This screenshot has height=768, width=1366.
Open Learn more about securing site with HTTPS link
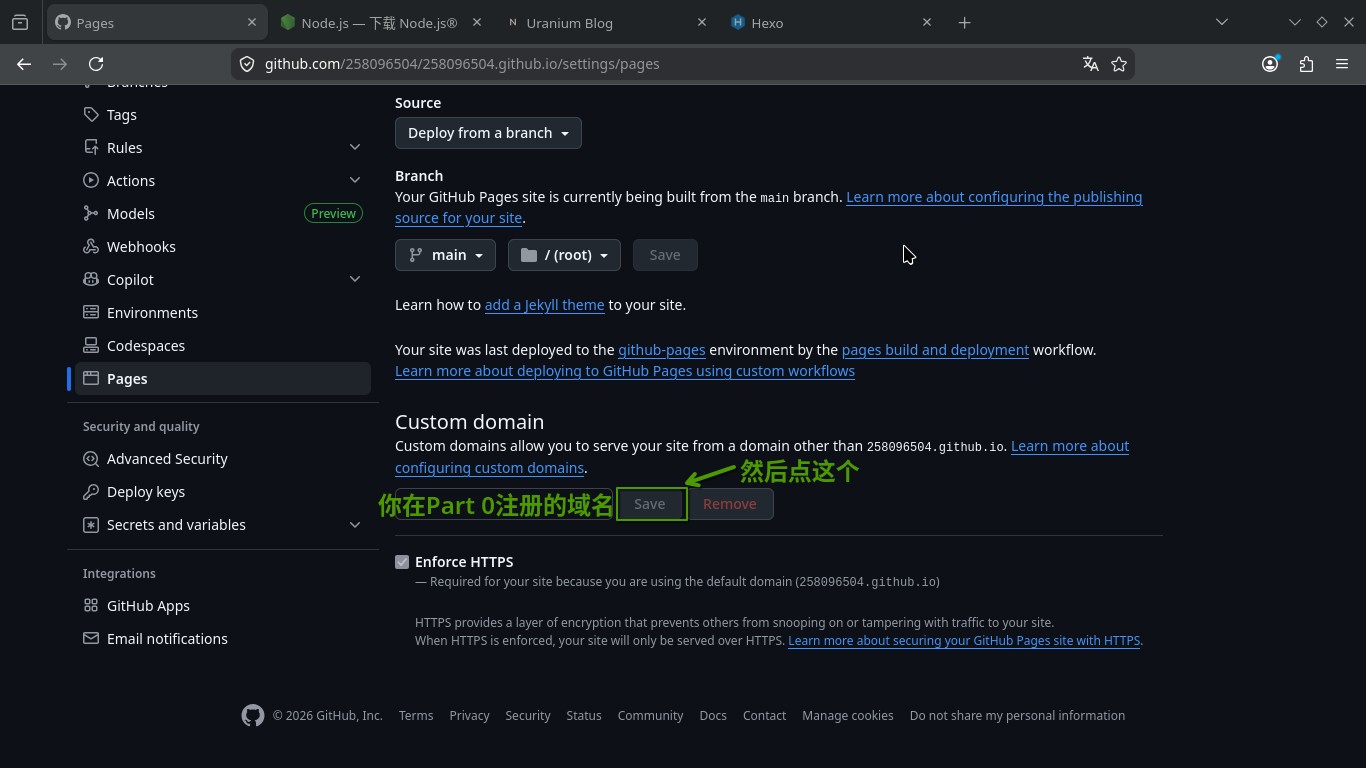click(964, 641)
